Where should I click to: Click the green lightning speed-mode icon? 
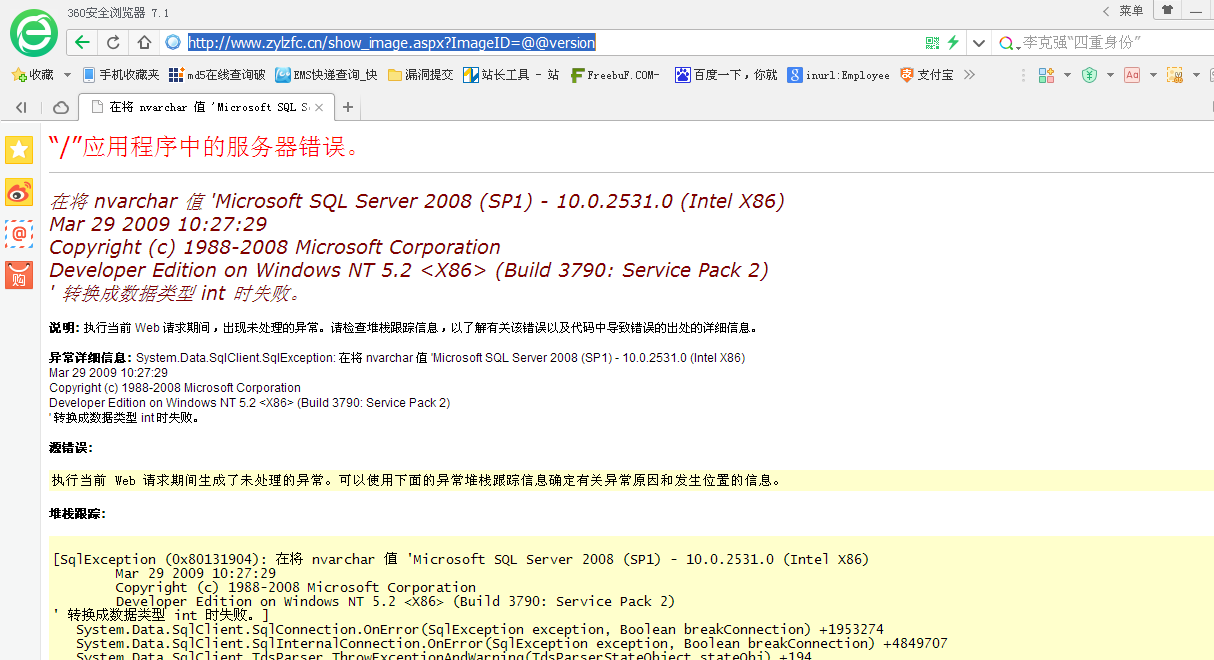click(x=953, y=42)
